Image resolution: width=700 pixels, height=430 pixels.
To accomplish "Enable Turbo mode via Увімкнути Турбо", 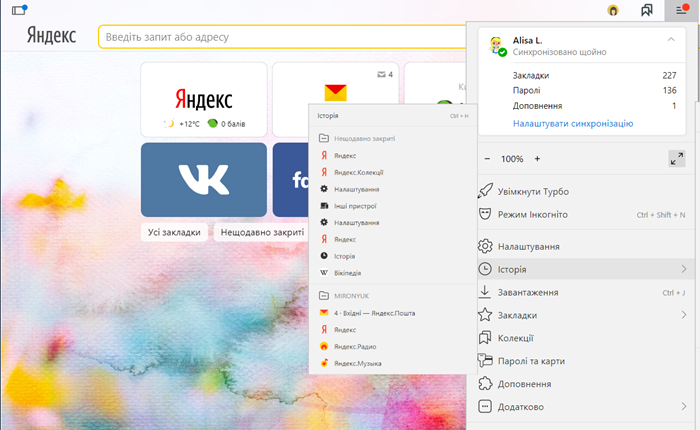I will point(586,192).
